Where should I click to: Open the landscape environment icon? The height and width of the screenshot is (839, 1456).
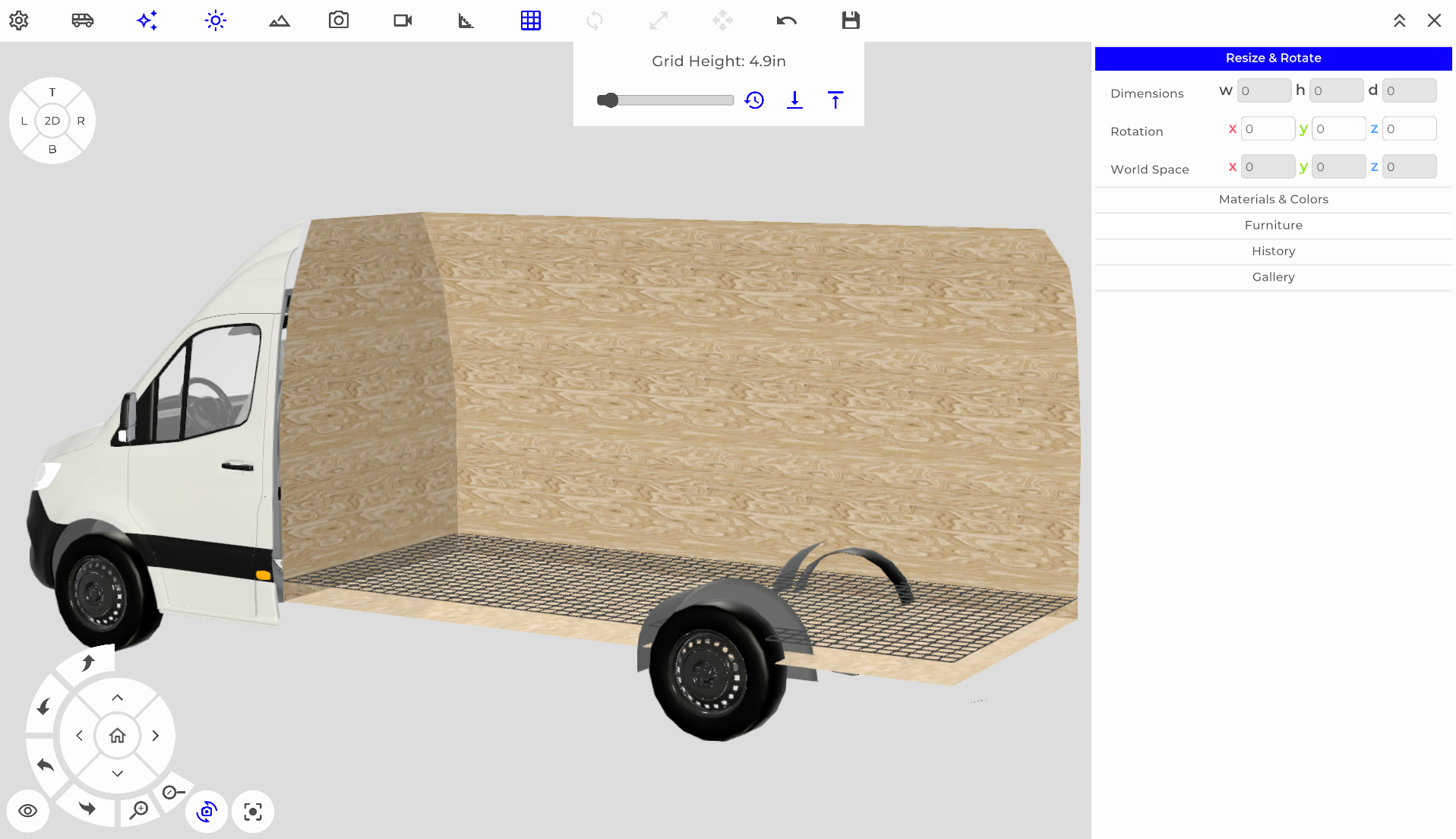[280, 21]
